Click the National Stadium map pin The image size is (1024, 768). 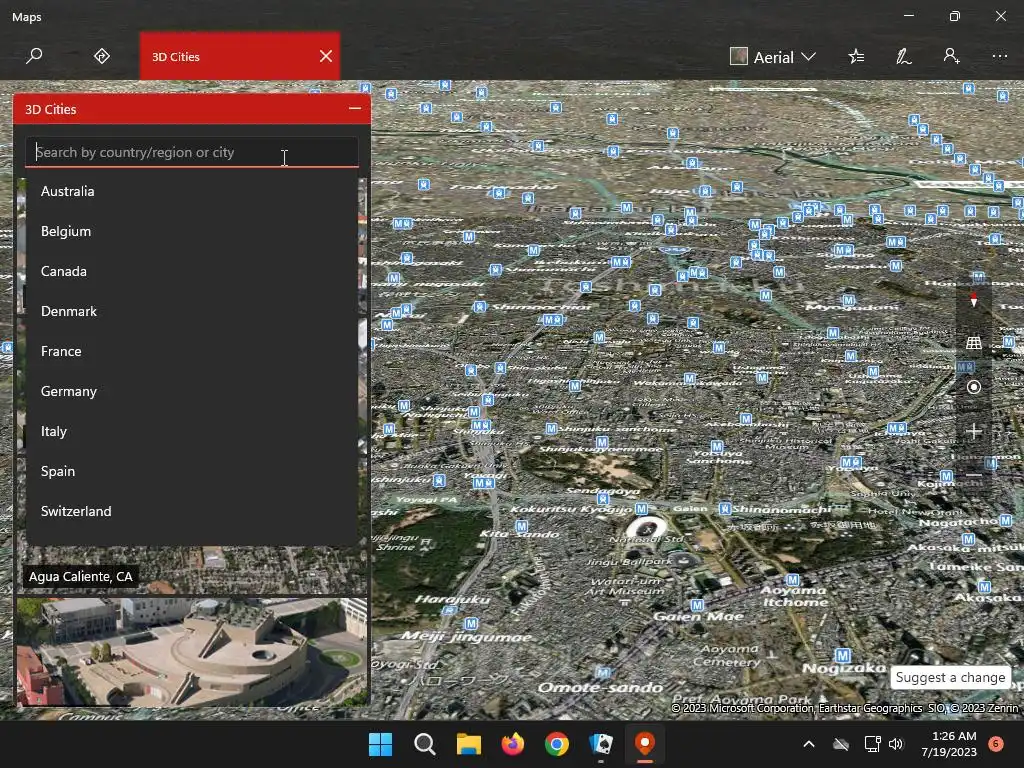647,528
